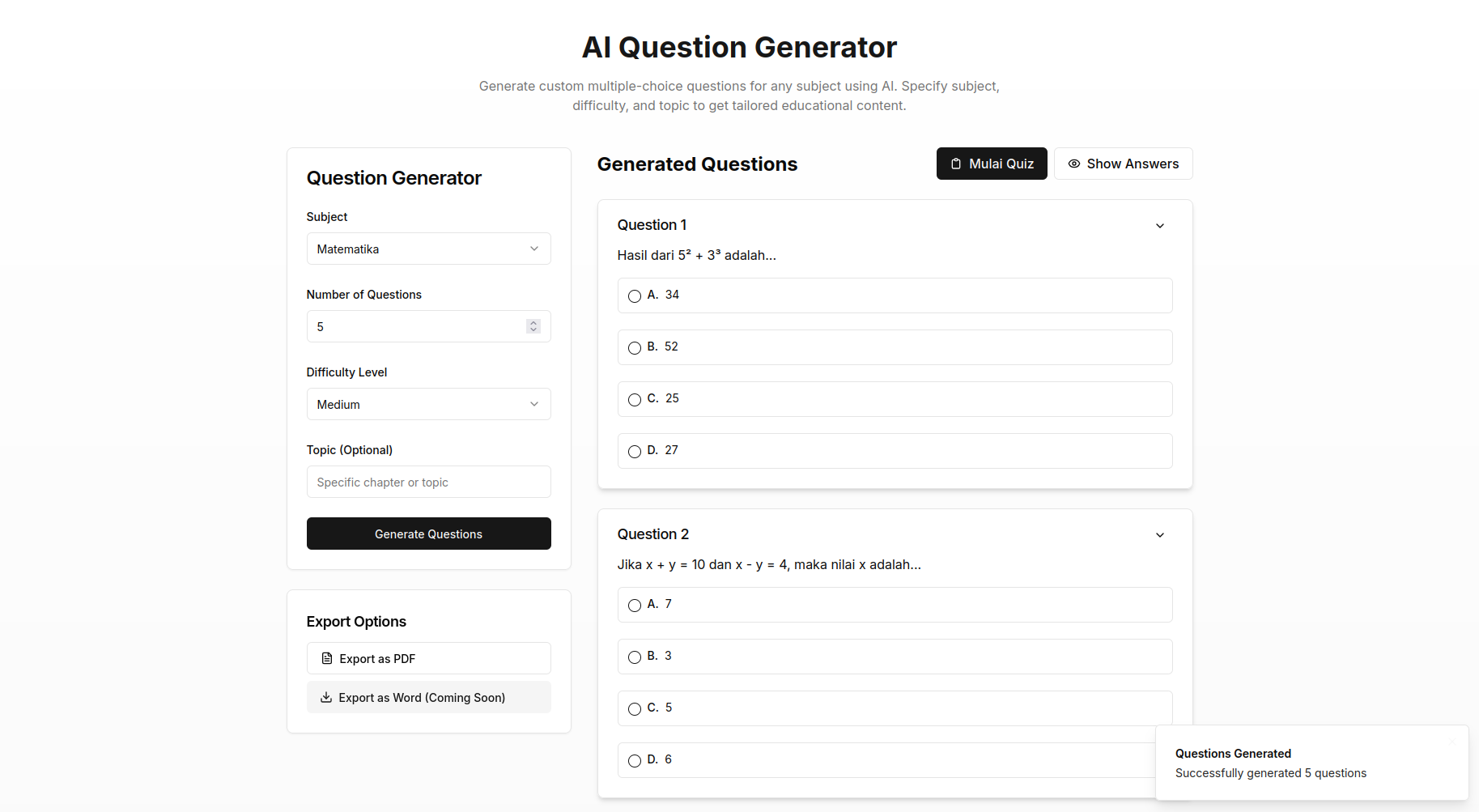Select option A. 7 for Question 2

[895, 605]
